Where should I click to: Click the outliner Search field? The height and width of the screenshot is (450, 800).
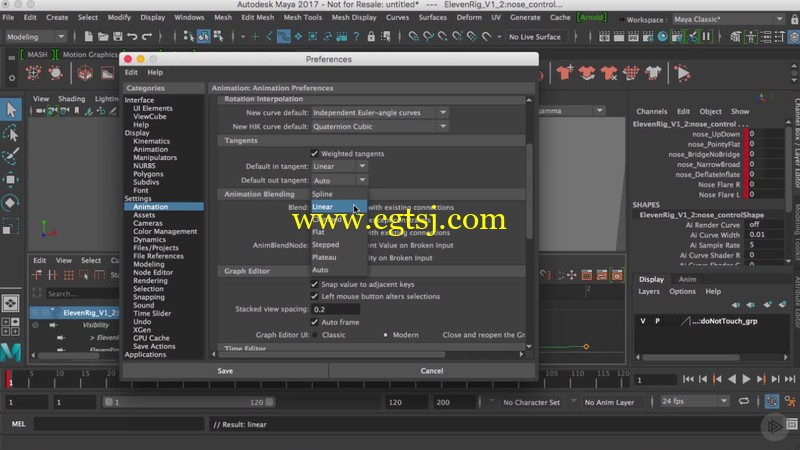(82, 293)
